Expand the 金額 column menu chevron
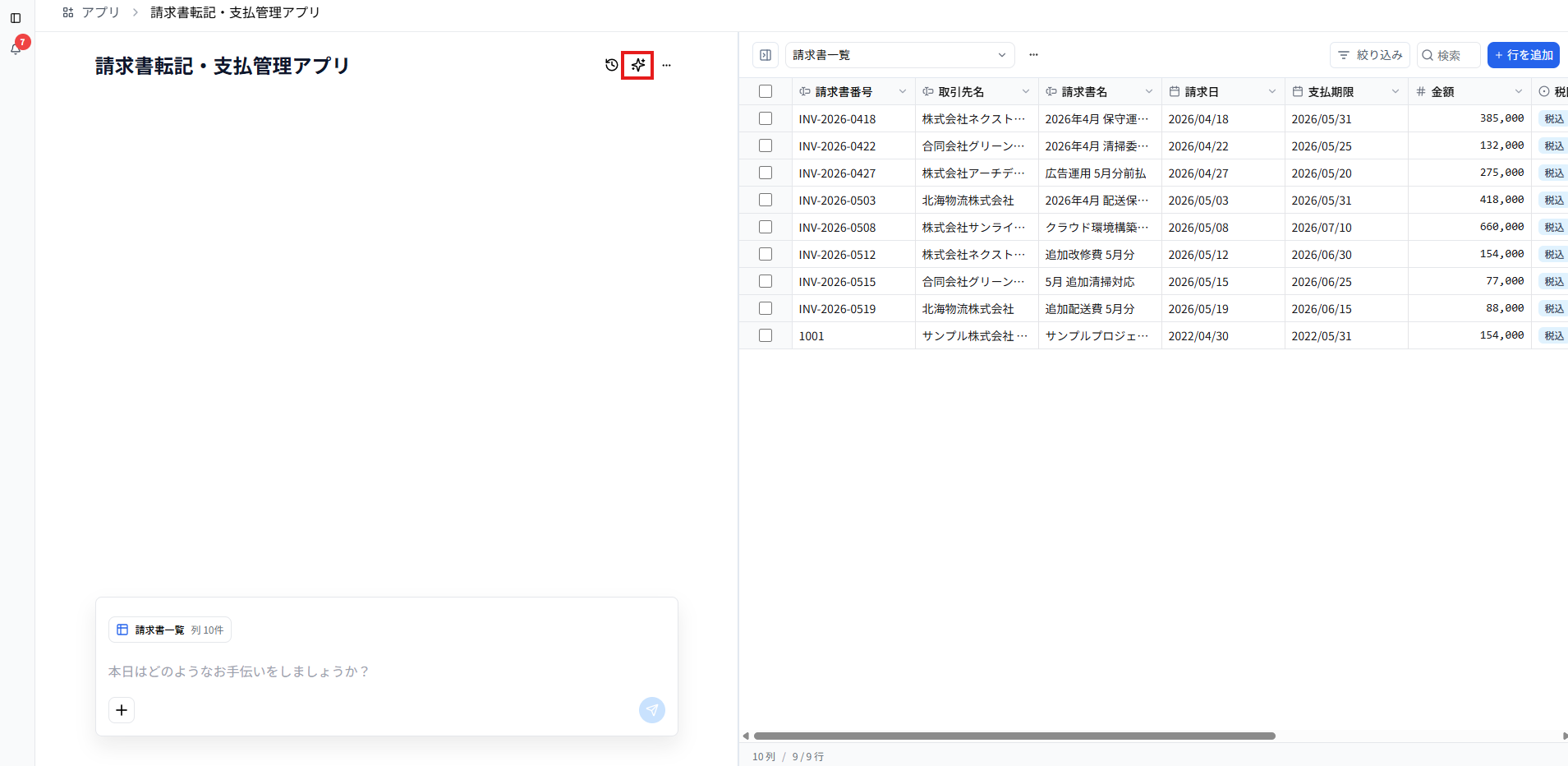 [x=1518, y=91]
